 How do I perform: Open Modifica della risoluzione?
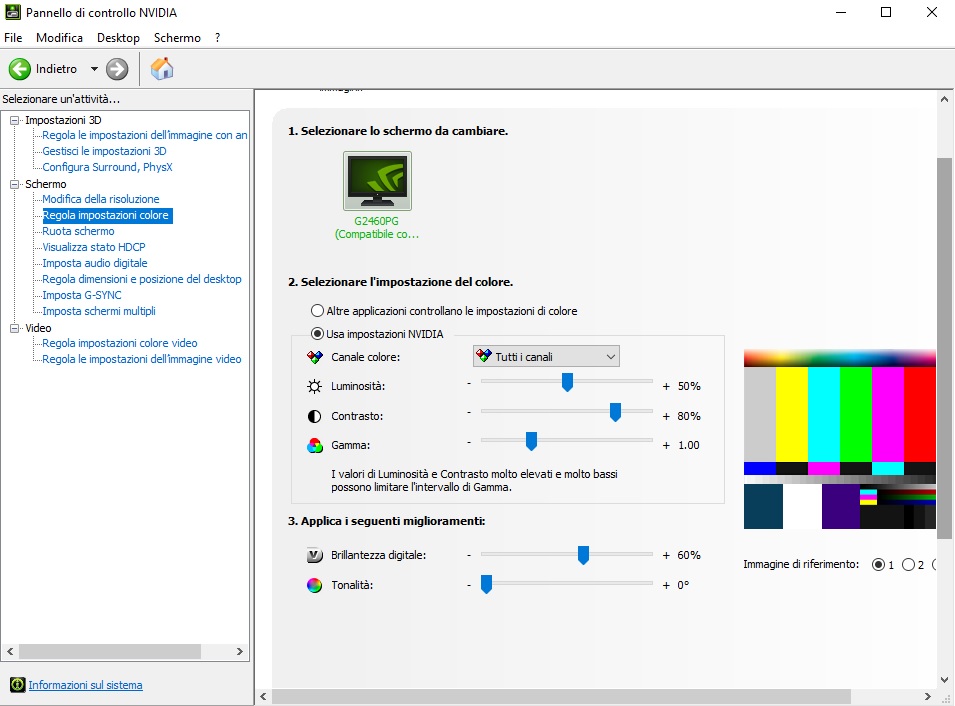100,199
